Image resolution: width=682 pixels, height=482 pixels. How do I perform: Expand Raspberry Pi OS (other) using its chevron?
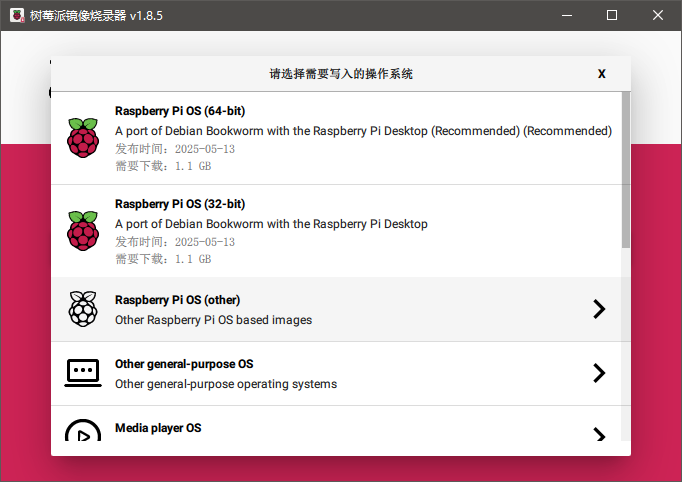(x=599, y=309)
